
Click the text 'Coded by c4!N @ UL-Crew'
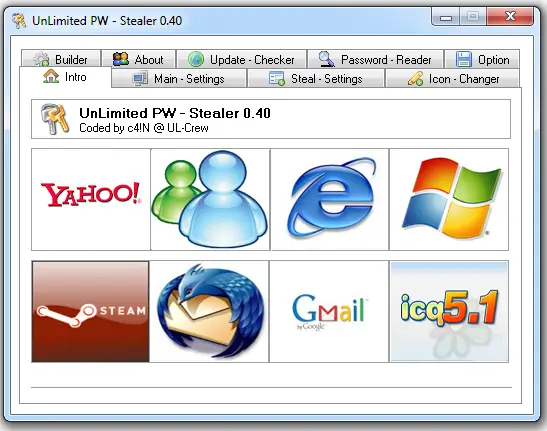pyautogui.click(x=144, y=128)
